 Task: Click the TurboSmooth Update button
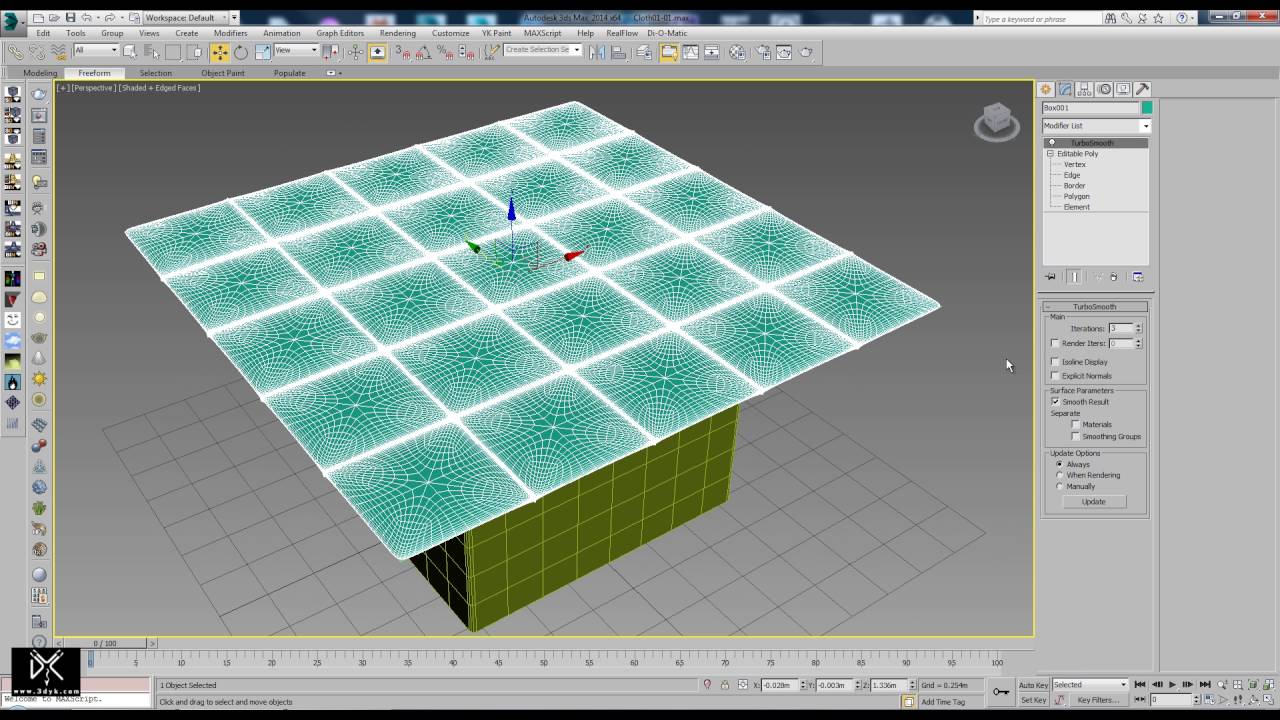(x=1094, y=501)
